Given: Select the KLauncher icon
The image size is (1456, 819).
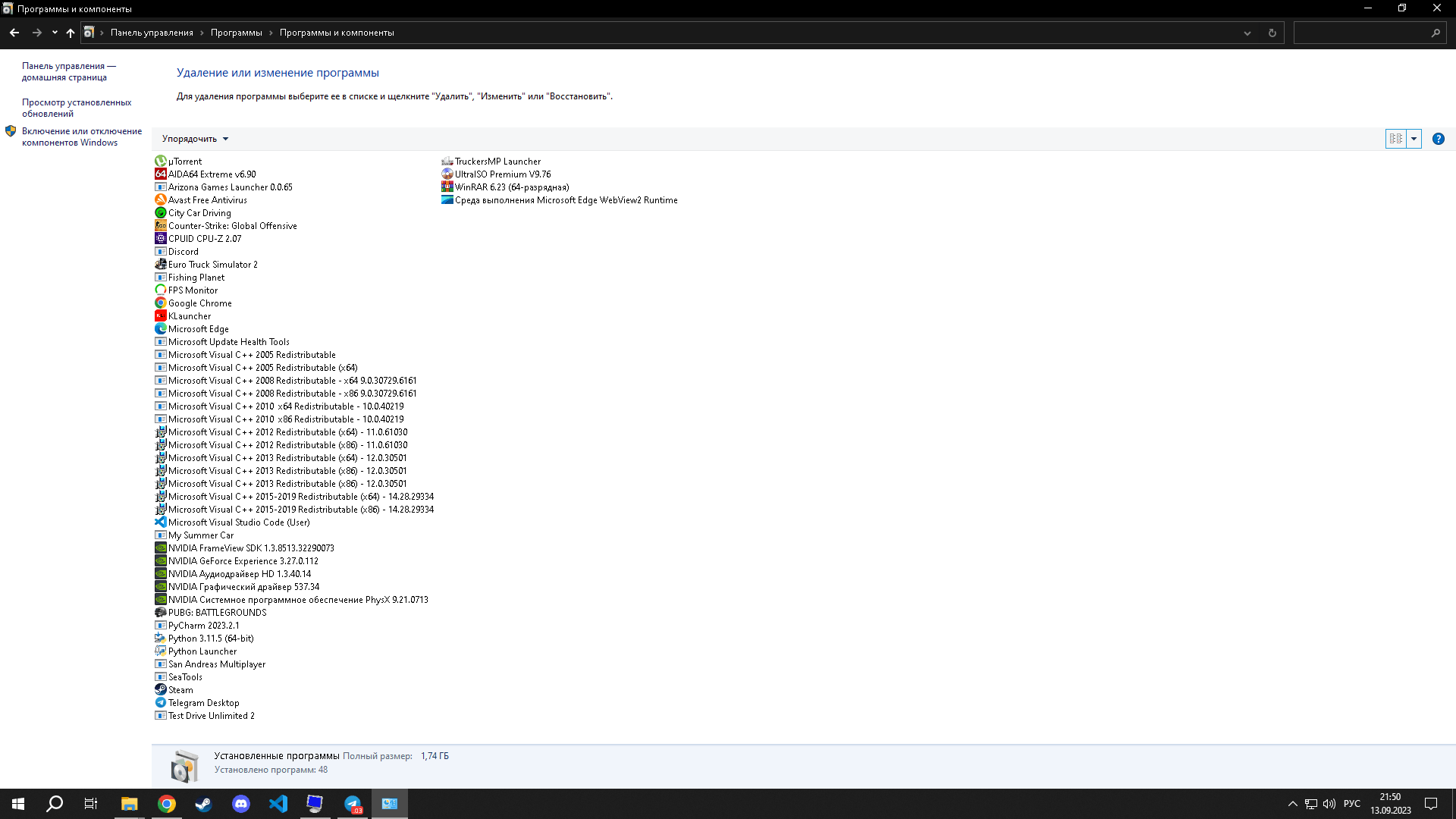Looking at the screenshot, I should [x=161, y=316].
